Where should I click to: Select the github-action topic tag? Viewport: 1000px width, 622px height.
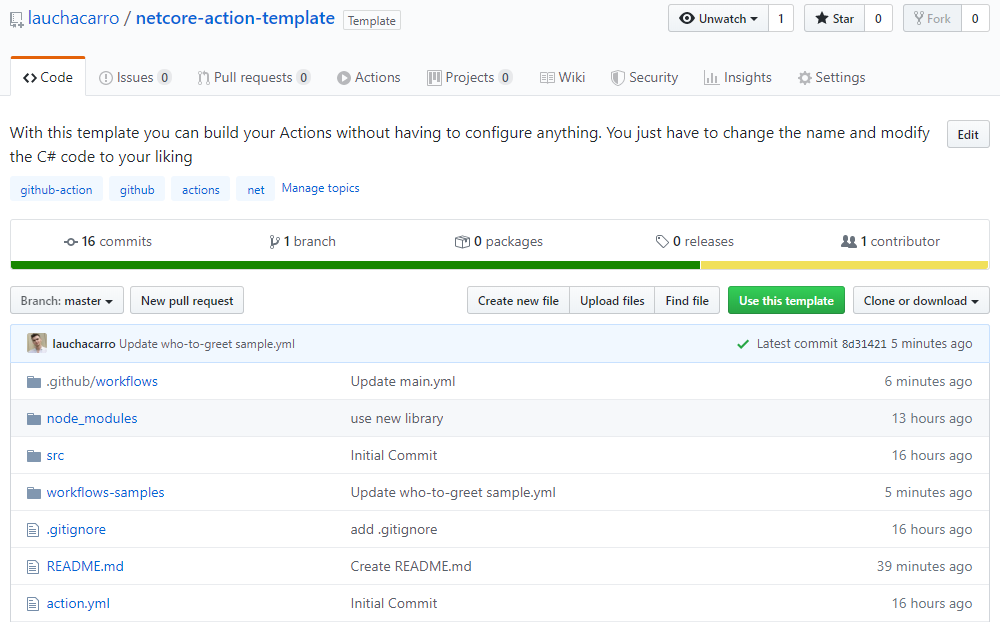(56, 189)
